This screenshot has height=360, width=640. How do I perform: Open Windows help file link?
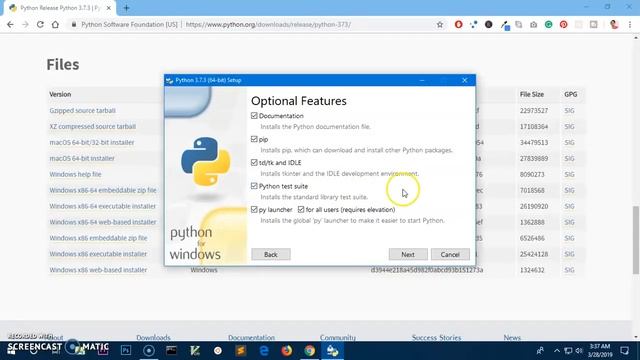coord(75,174)
